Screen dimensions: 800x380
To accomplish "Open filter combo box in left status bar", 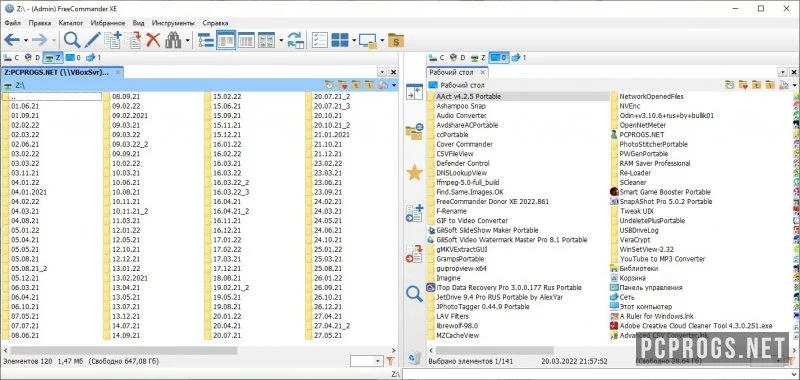I will coord(366,361).
